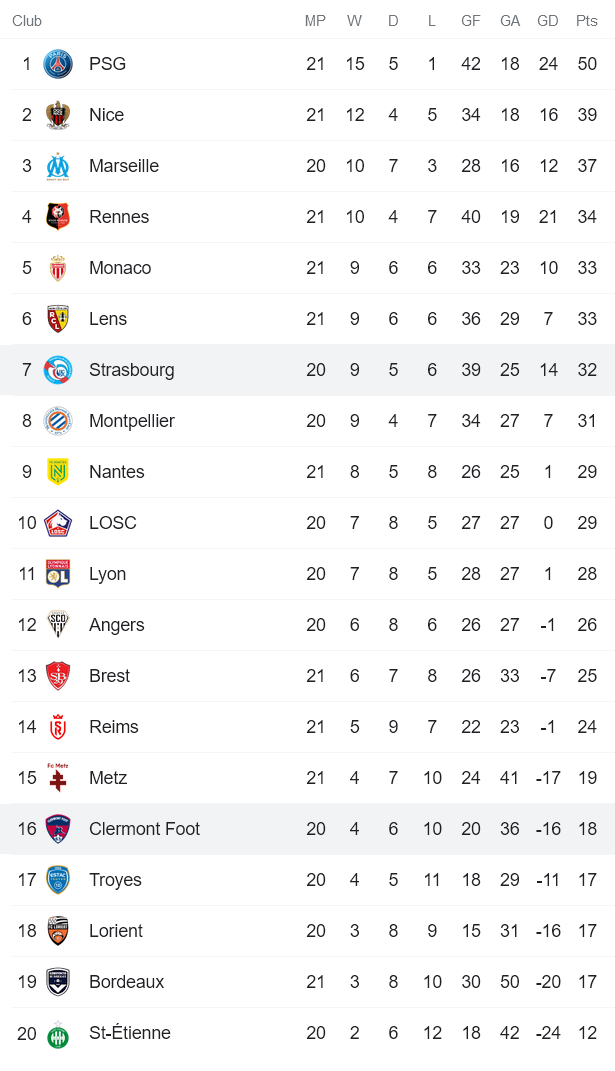Viewport: 615px width, 1071px height.
Task: Click the Marseille club logo
Action: coord(58,166)
